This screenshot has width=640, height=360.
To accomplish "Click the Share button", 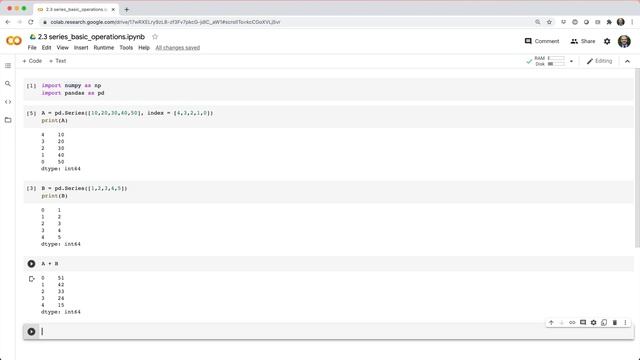I will click(582, 41).
